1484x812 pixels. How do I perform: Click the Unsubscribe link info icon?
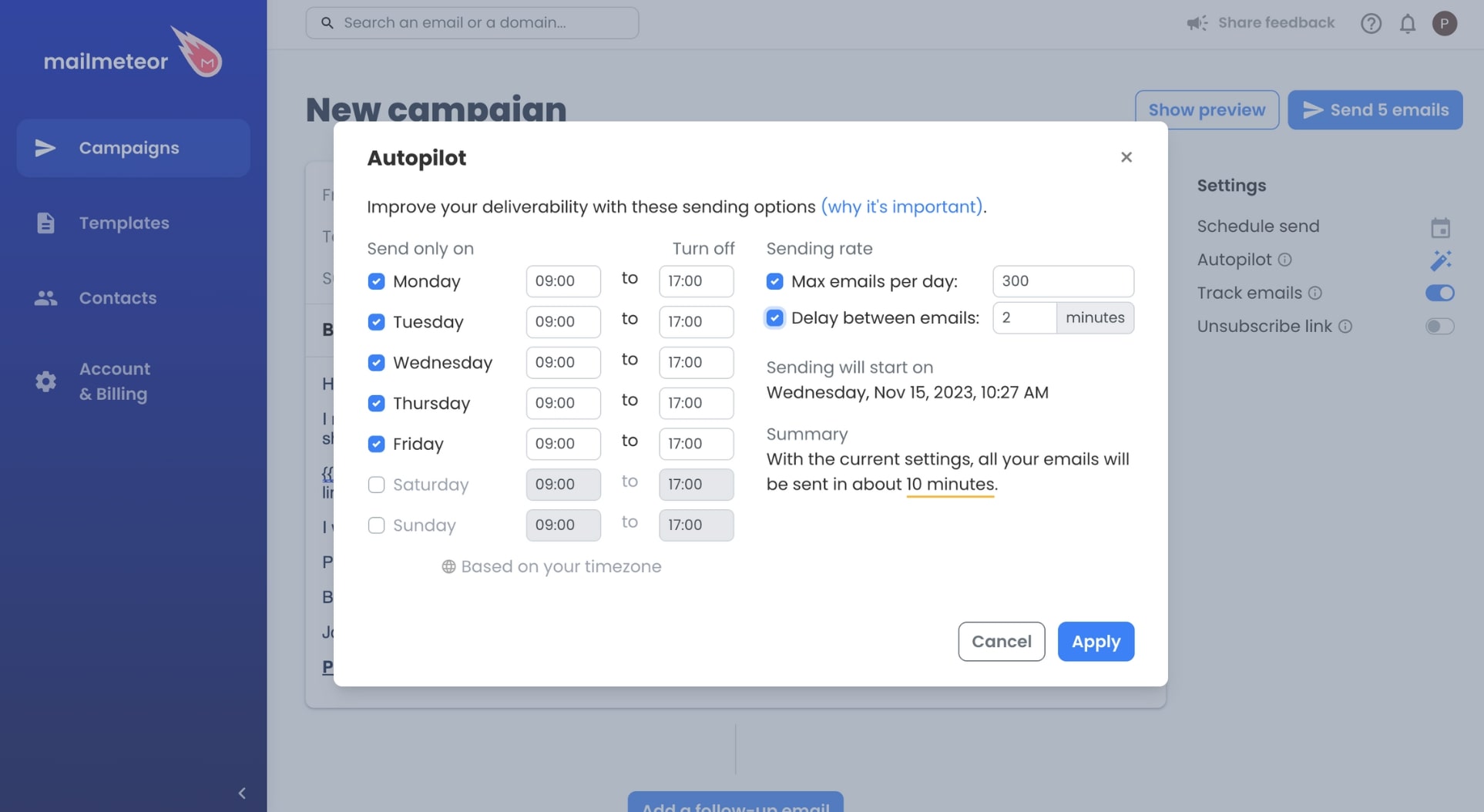(x=1345, y=327)
